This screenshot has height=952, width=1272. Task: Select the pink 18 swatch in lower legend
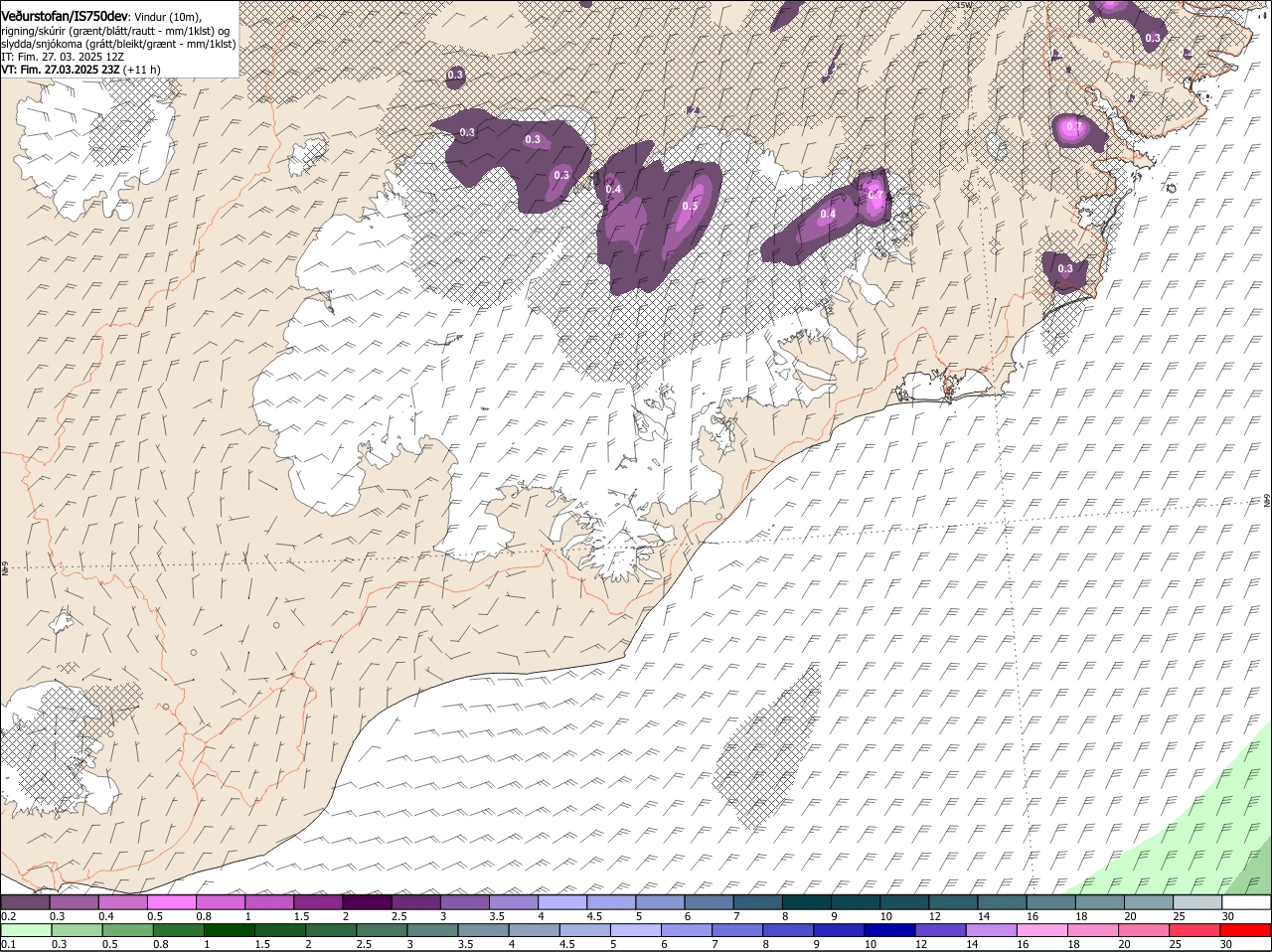1092,931
